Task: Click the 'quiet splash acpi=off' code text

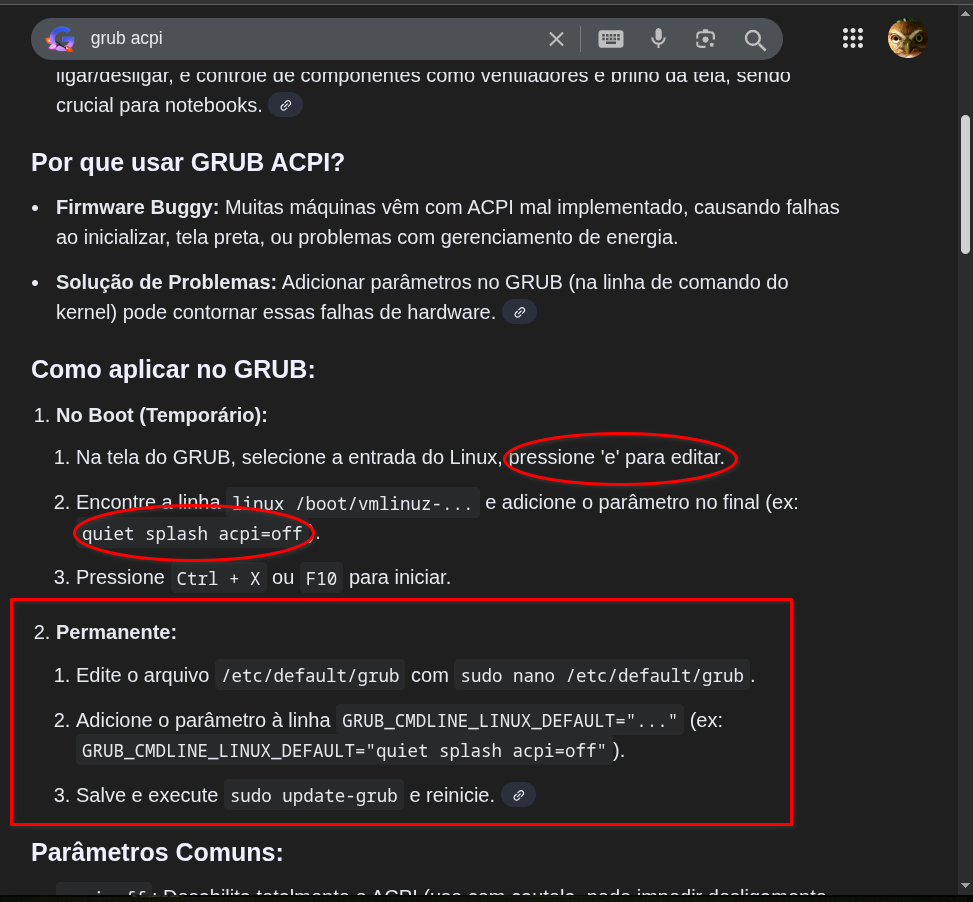Action: [x=192, y=534]
